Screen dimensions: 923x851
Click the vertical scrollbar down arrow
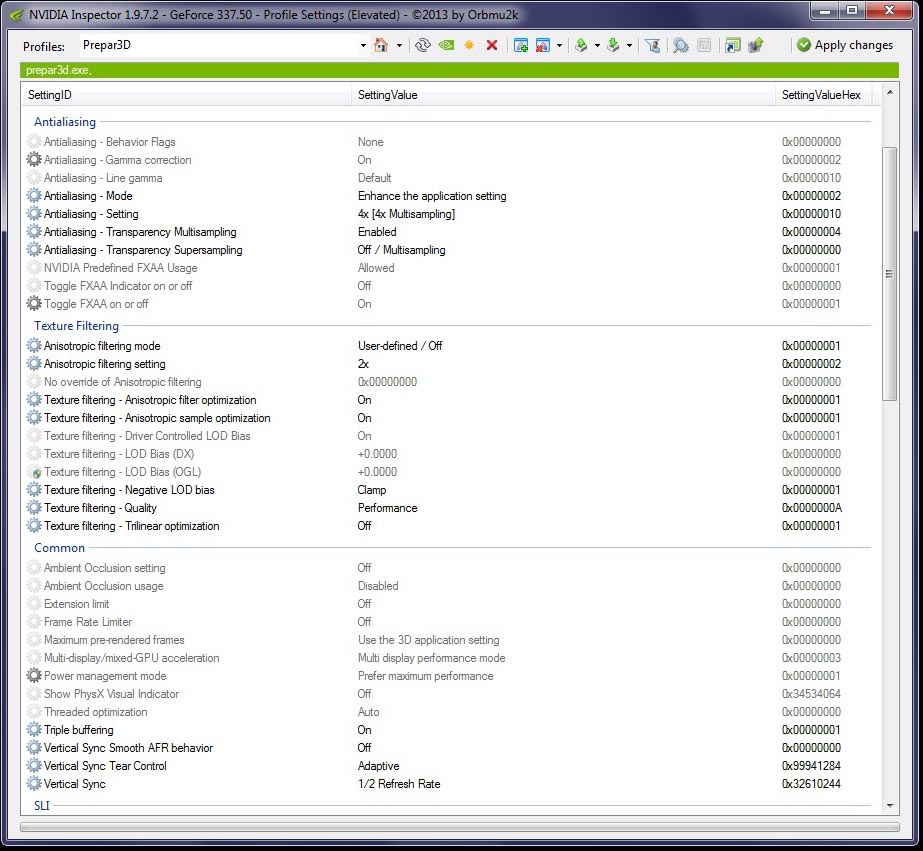[x=890, y=806]
